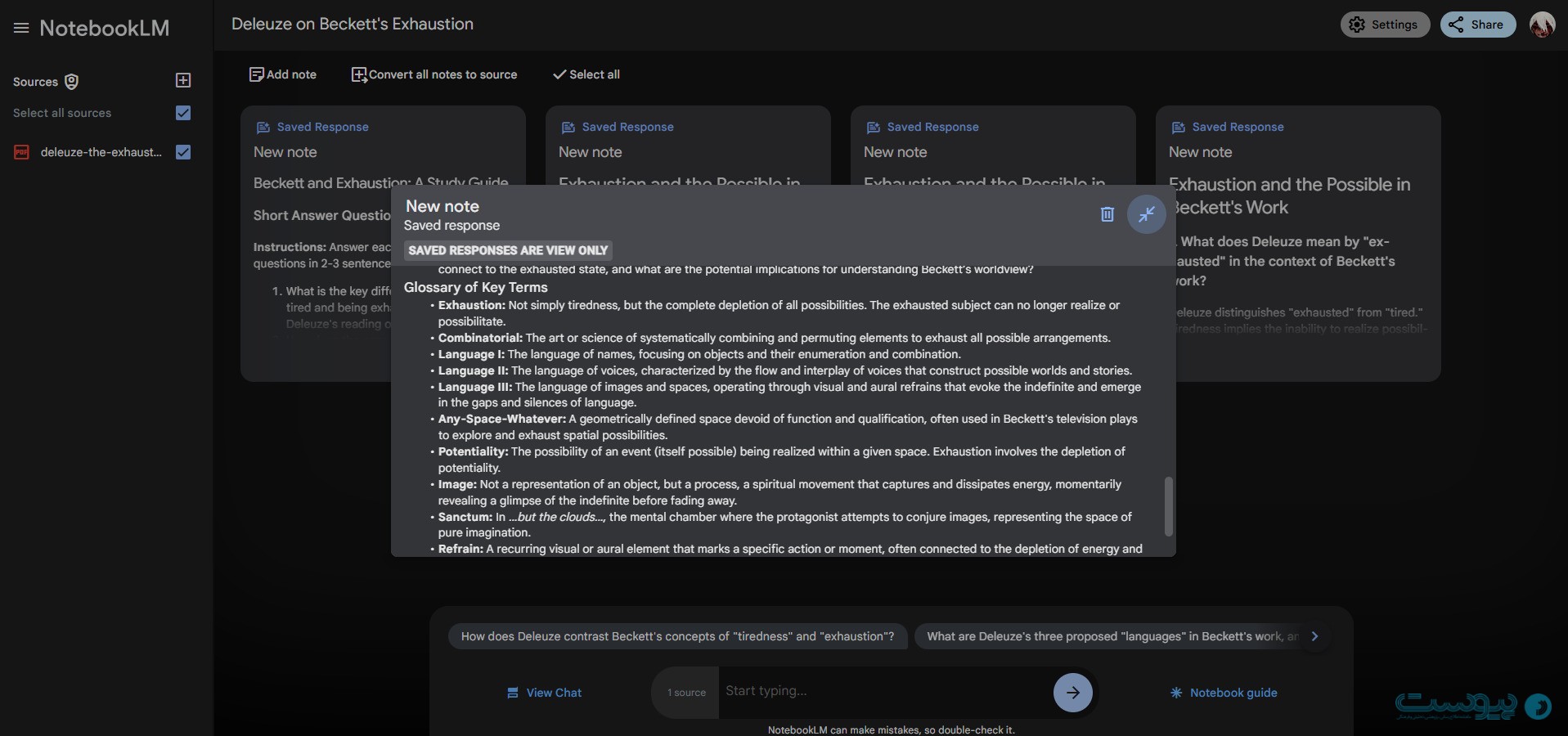Show more suggested questions with chevron arrow
The width and height of the screenshot is (1568, 736).
(1314, 636)
